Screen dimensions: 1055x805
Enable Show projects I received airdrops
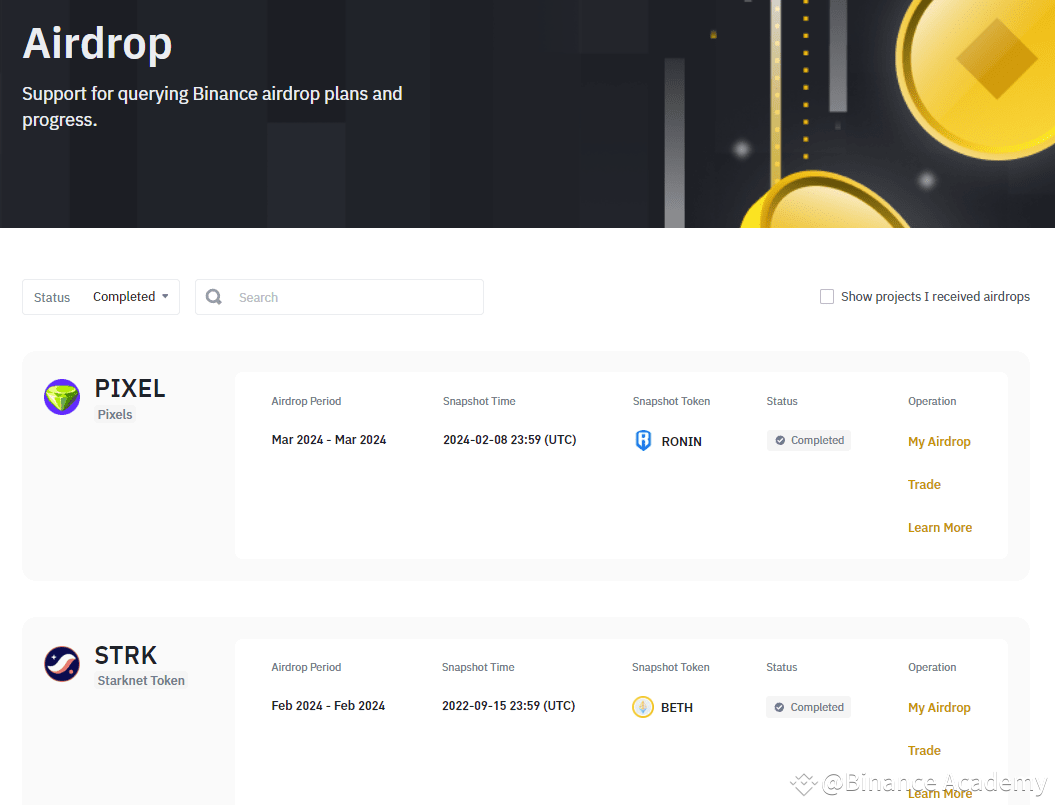tap(827, 296)
